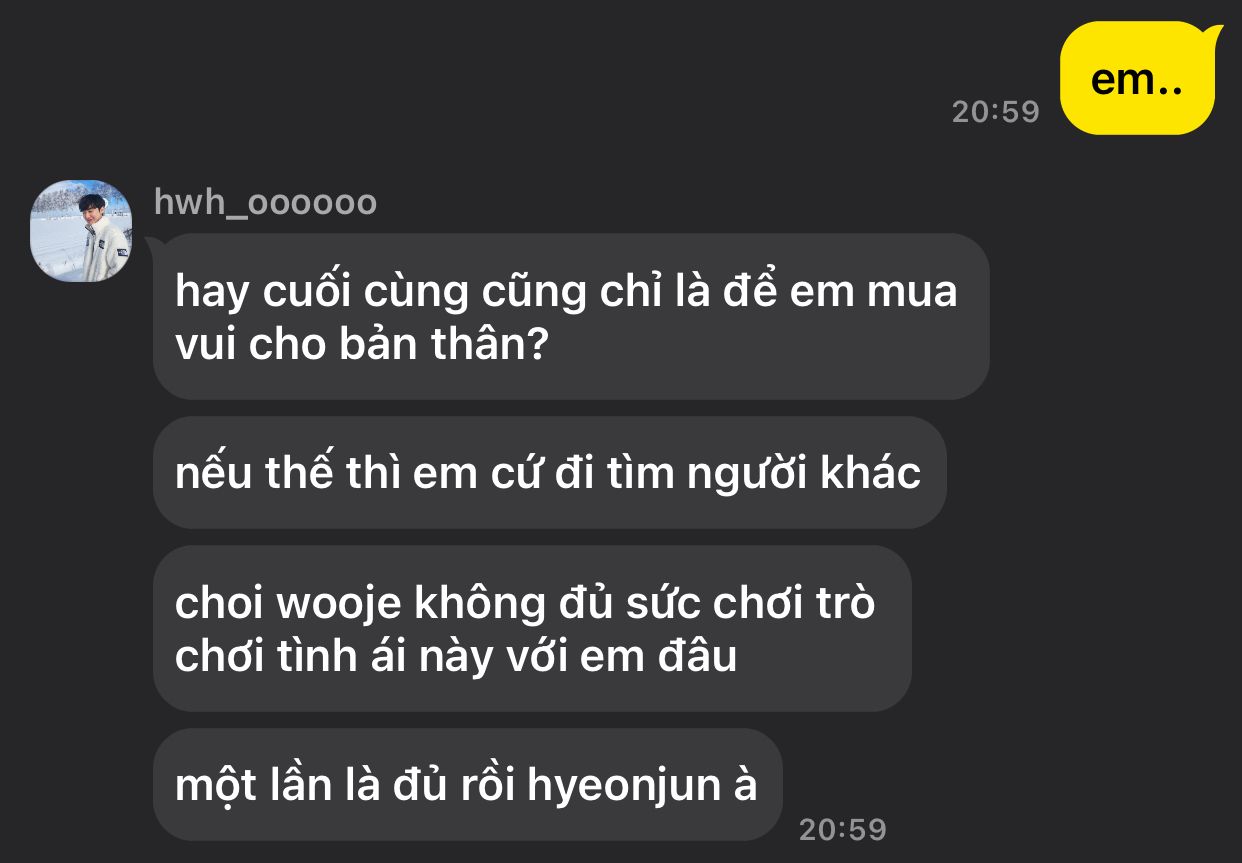Viewport: 1242px width, 863px height.
Task: Select the message starting "hay cuối cùng"
Action: pos(571,316)
